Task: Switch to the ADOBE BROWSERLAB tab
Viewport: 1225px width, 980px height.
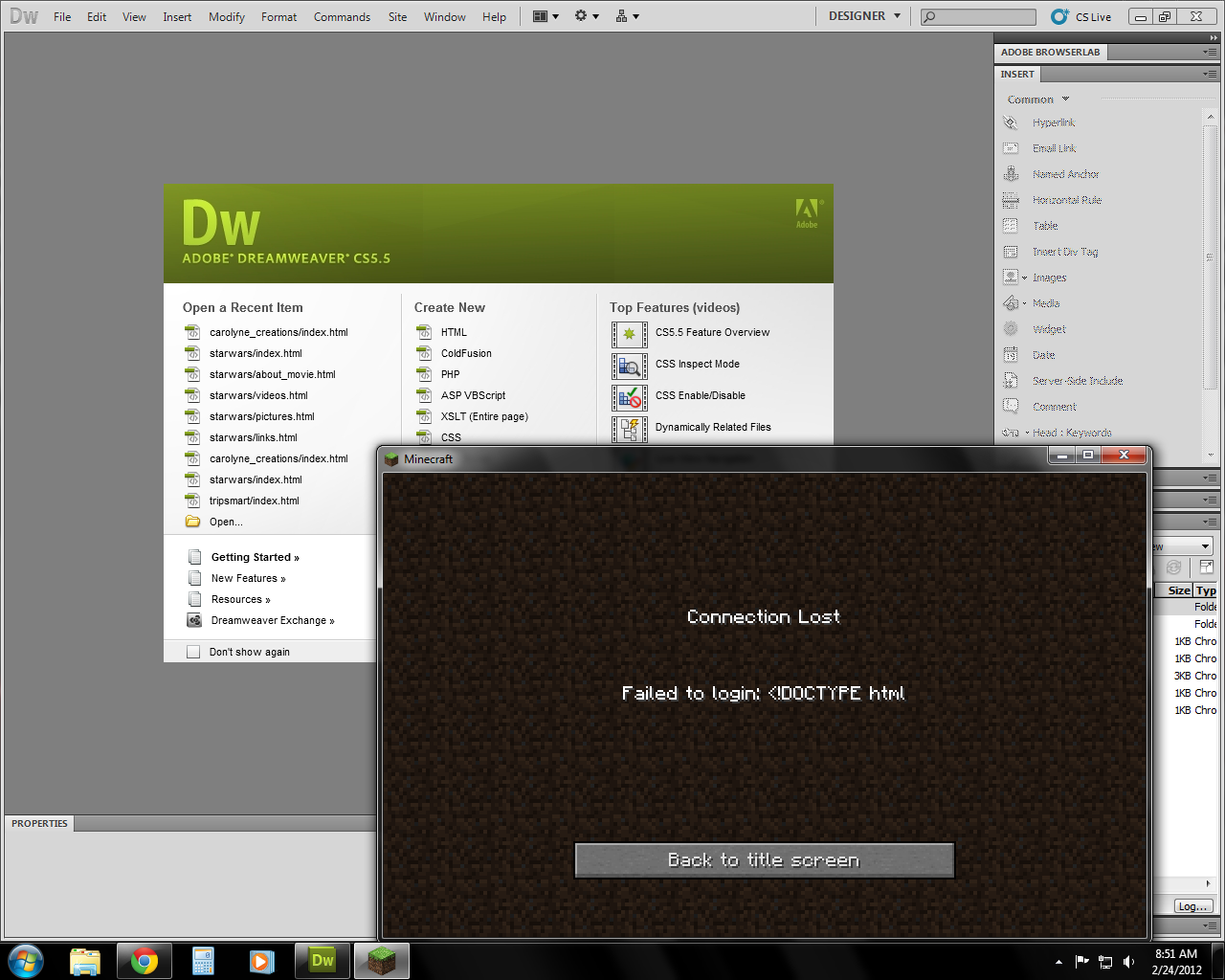Action: (1050, 52)
